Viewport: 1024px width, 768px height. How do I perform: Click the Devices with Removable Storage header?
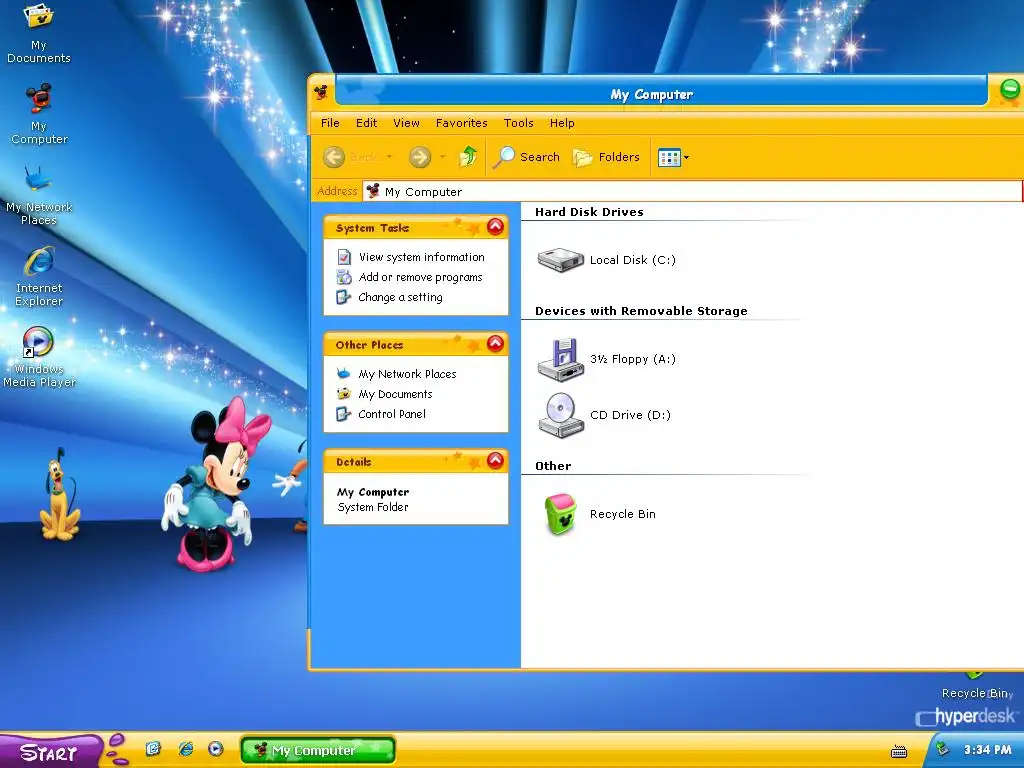pos(641,311)
